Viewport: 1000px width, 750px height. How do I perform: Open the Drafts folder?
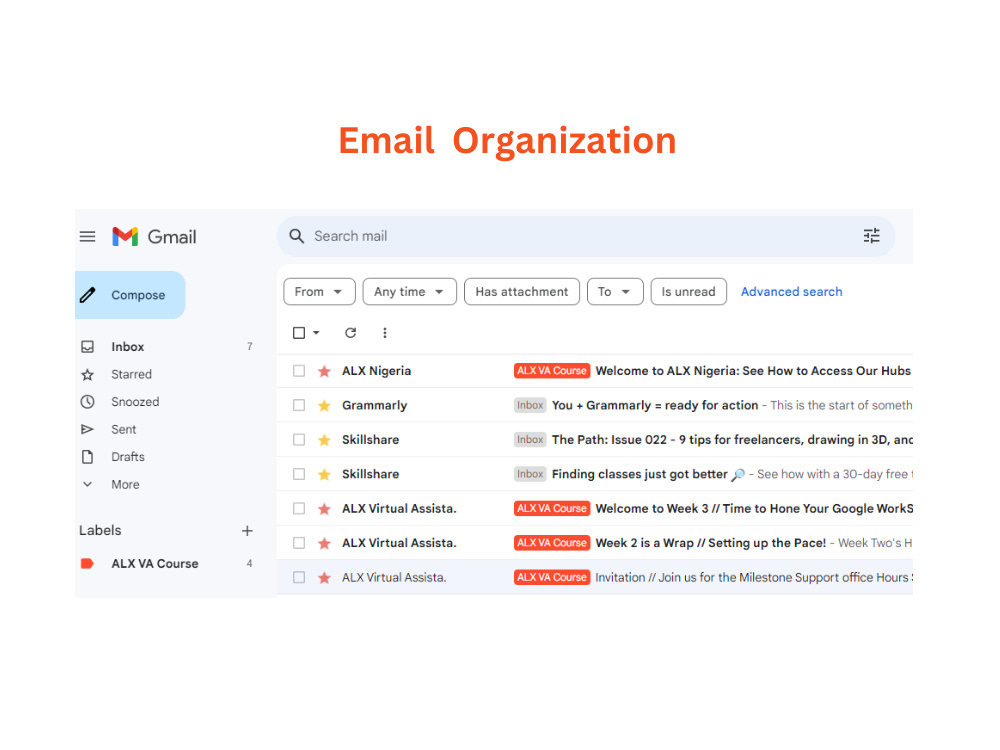[x=128, y=457]
